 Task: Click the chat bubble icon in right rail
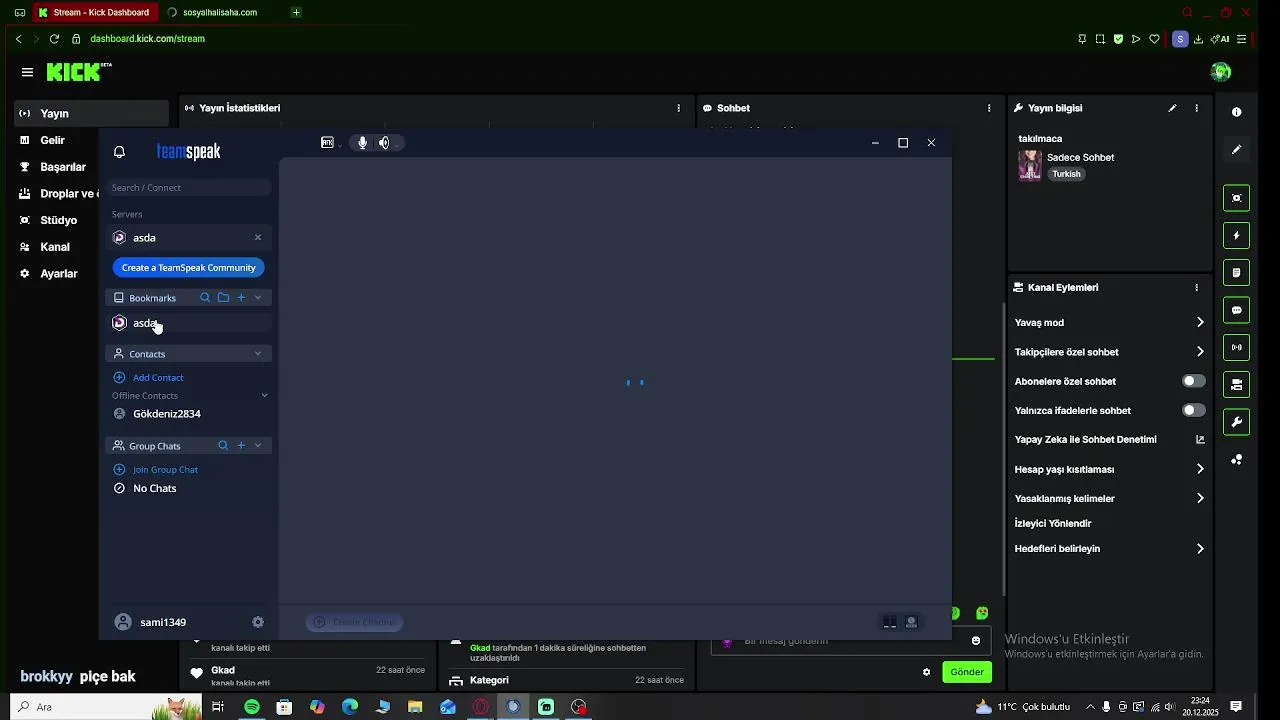tap(1237, 310)
